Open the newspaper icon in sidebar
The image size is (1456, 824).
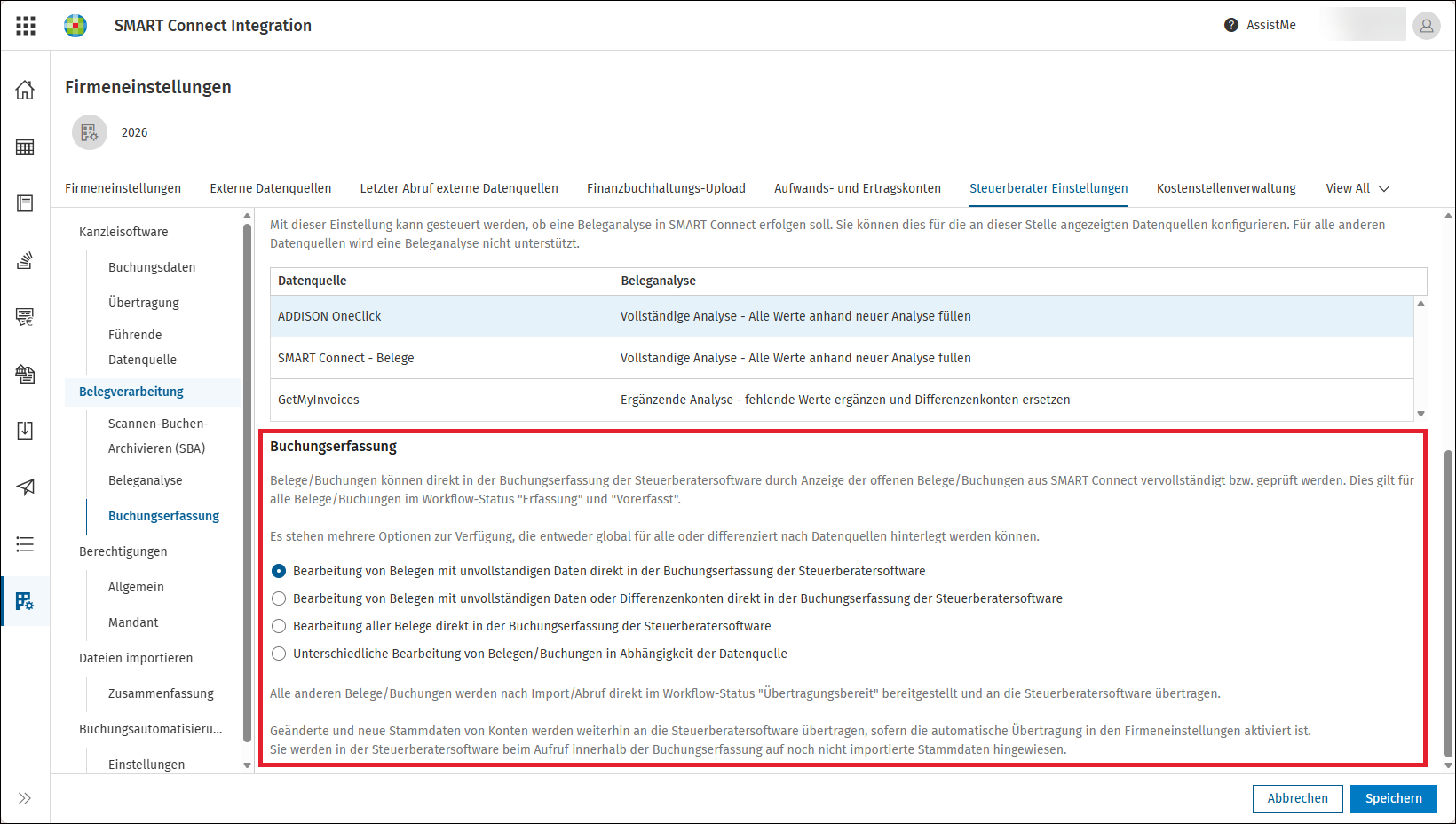coord(25,374)
